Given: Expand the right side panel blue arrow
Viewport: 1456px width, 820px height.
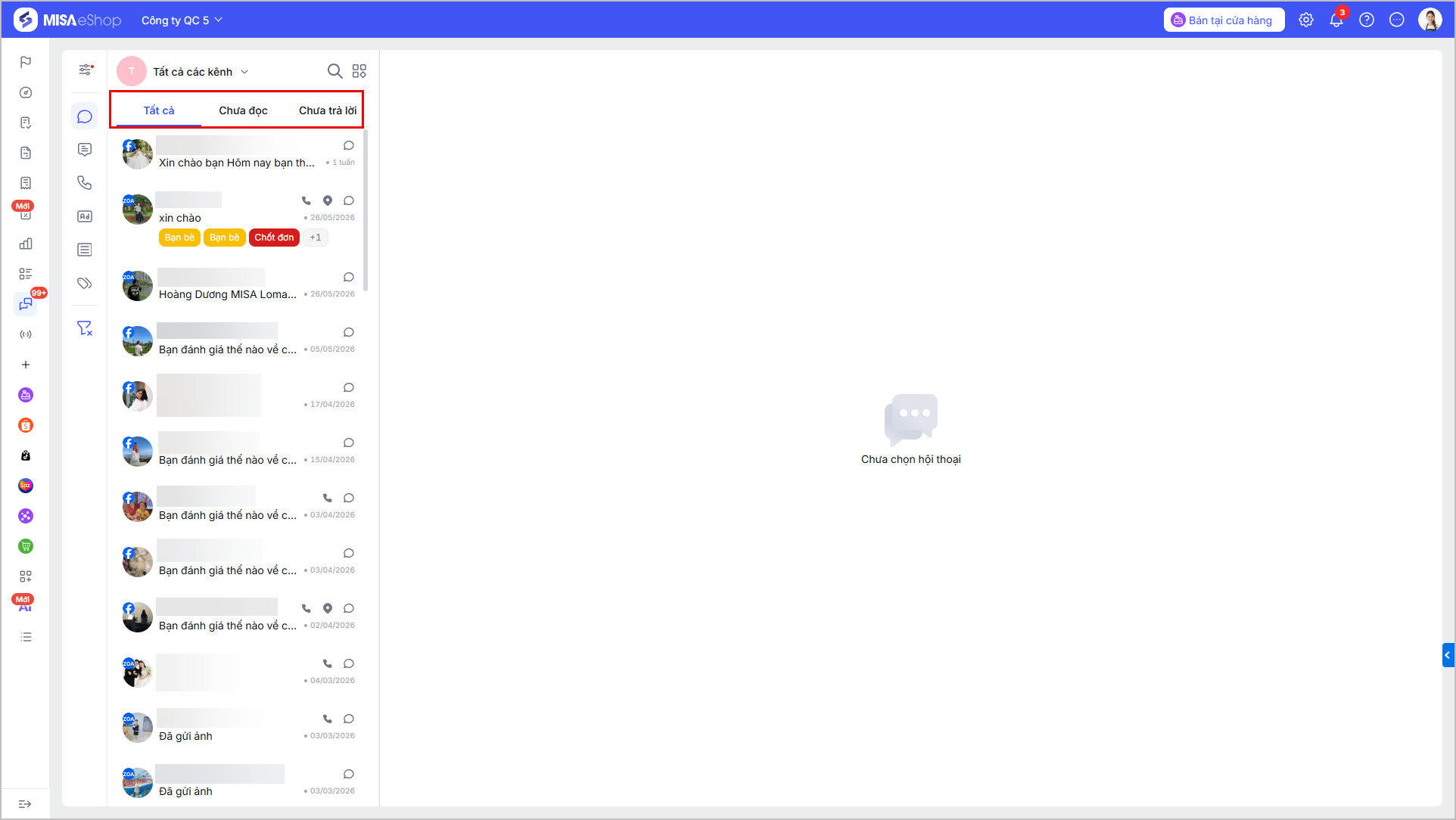Looking at the screenshot, I should (1448, 655).
